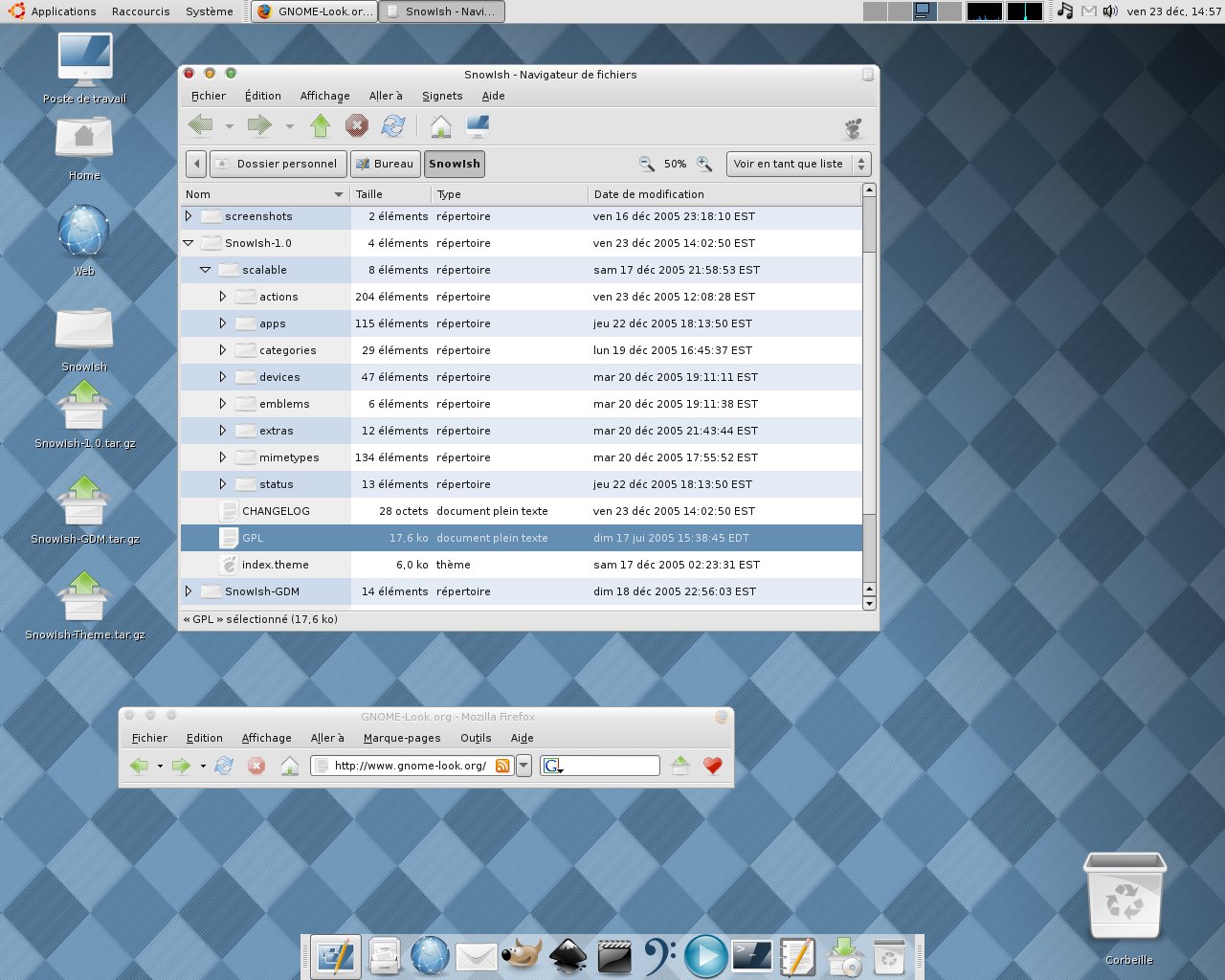Click the Back arrow in the file browser toolbar

point(201,125)
